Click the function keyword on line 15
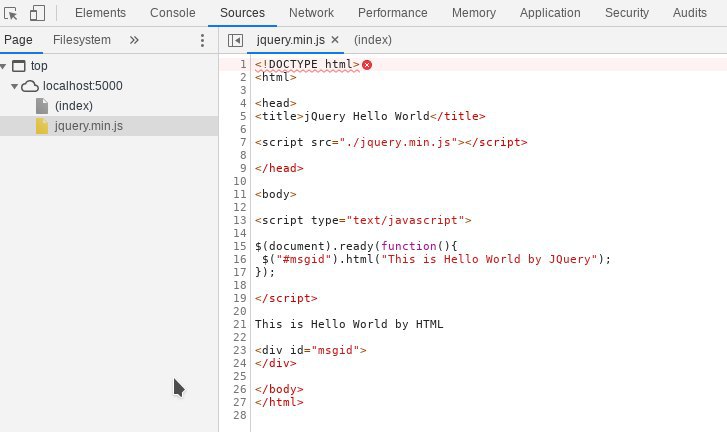Viewport: 727px width, 432px height. (408, 246)
